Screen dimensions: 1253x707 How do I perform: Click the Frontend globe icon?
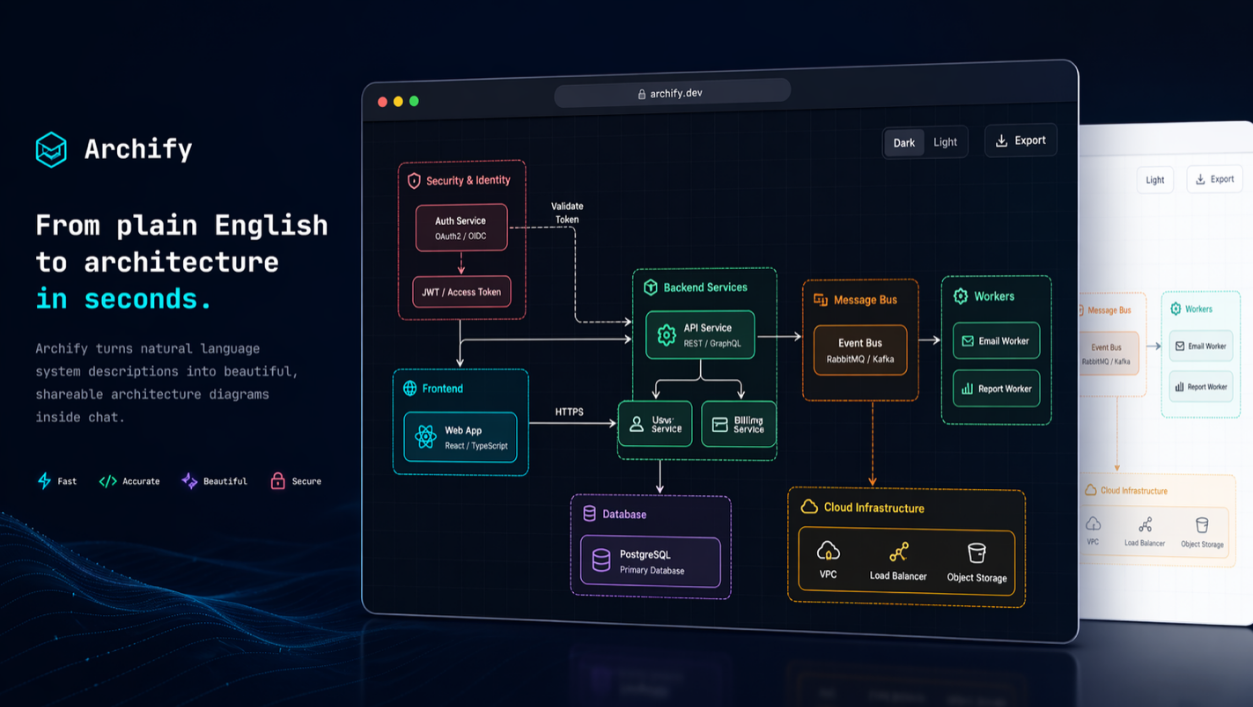click(410, 388)
